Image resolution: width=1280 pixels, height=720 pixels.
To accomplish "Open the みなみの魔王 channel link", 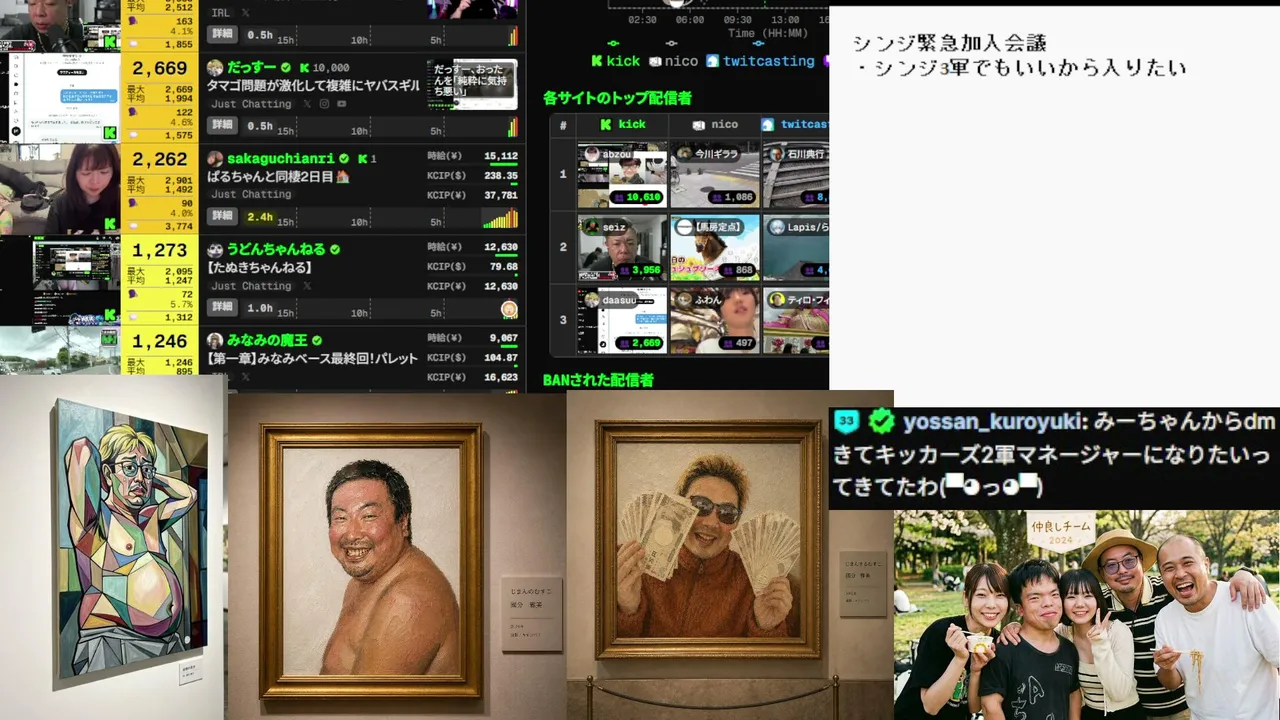I will click(267, 340).
